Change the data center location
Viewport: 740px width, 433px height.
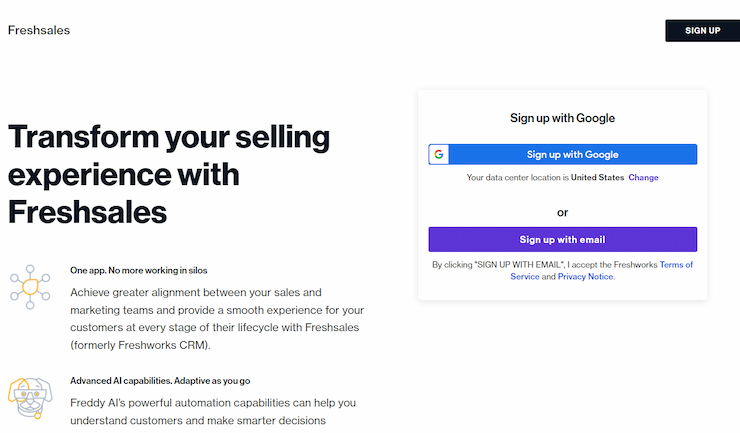click(x=643, y=178)
